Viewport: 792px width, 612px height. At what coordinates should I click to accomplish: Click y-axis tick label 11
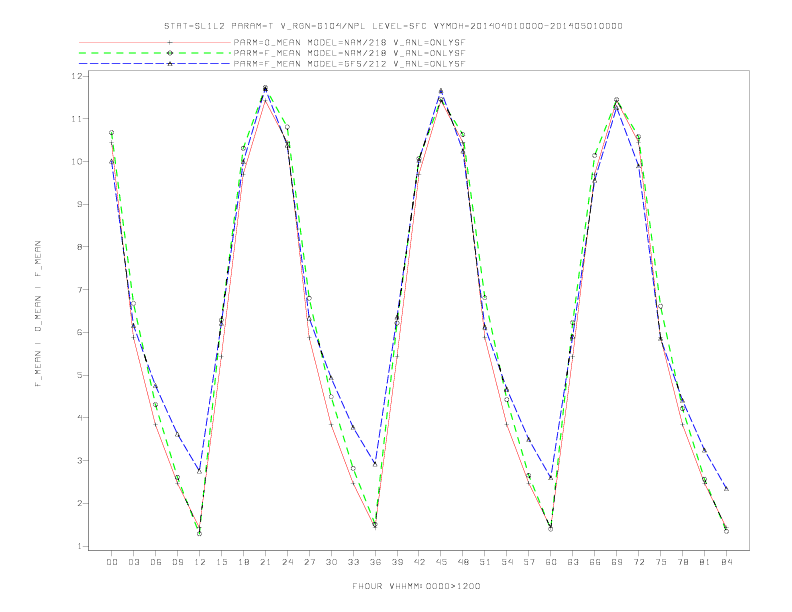click(77, 119)
